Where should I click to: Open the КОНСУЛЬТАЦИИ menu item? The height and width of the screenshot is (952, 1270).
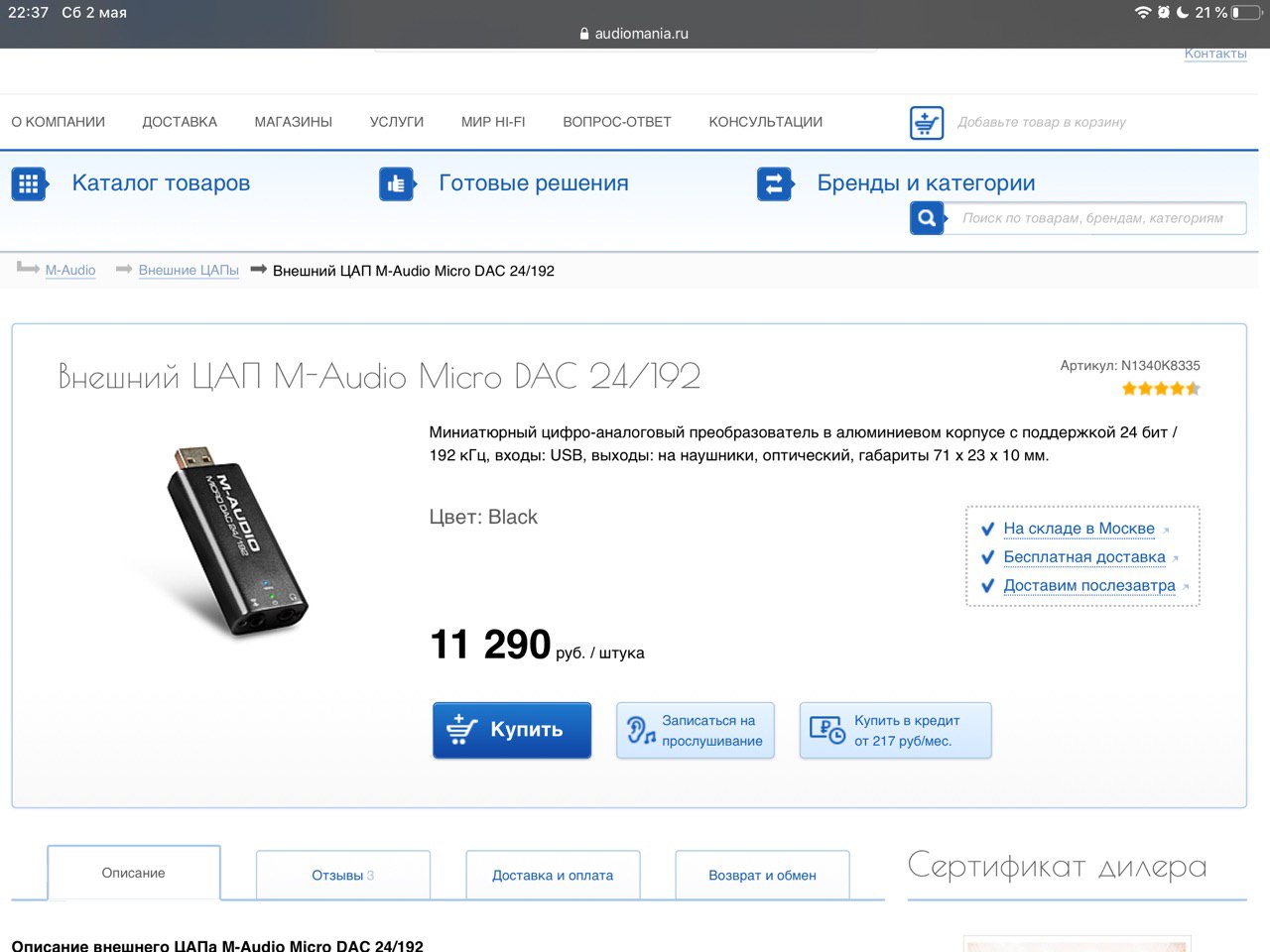tap(766, 122)
